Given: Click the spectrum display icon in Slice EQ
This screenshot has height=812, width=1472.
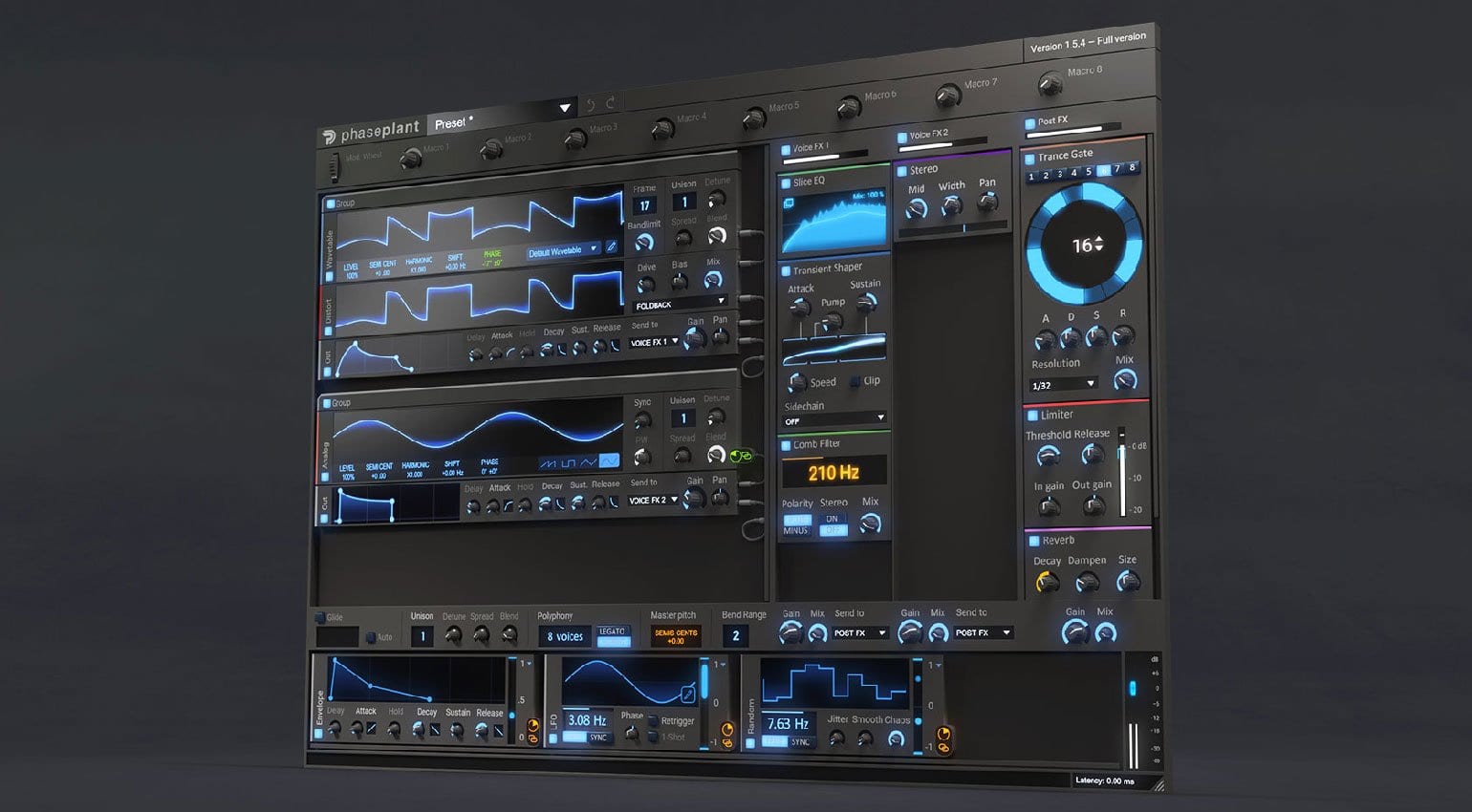Looking at the screenshot, I should pos(789,203).
